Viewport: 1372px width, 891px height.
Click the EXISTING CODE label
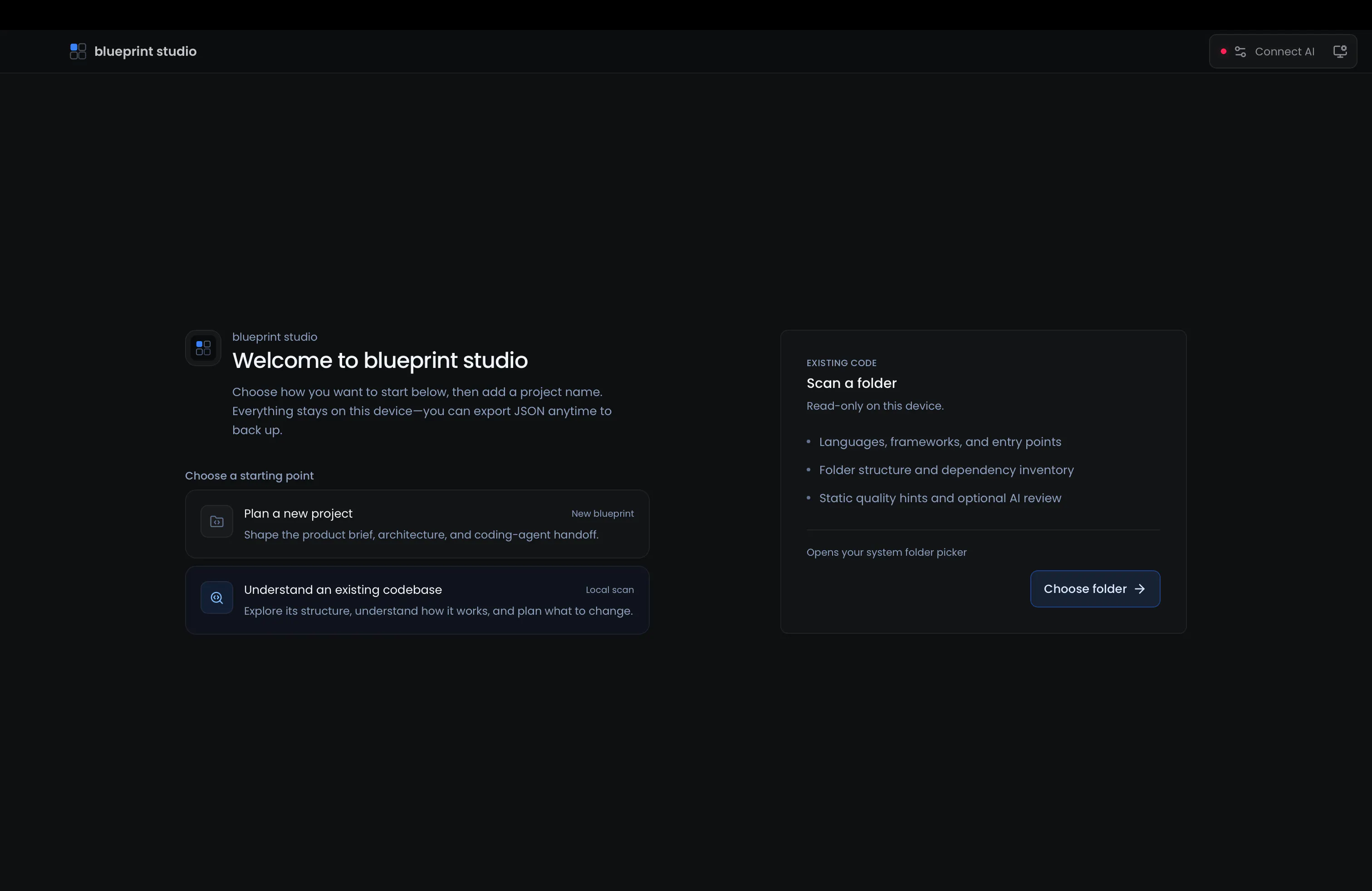tap(842, 363)
